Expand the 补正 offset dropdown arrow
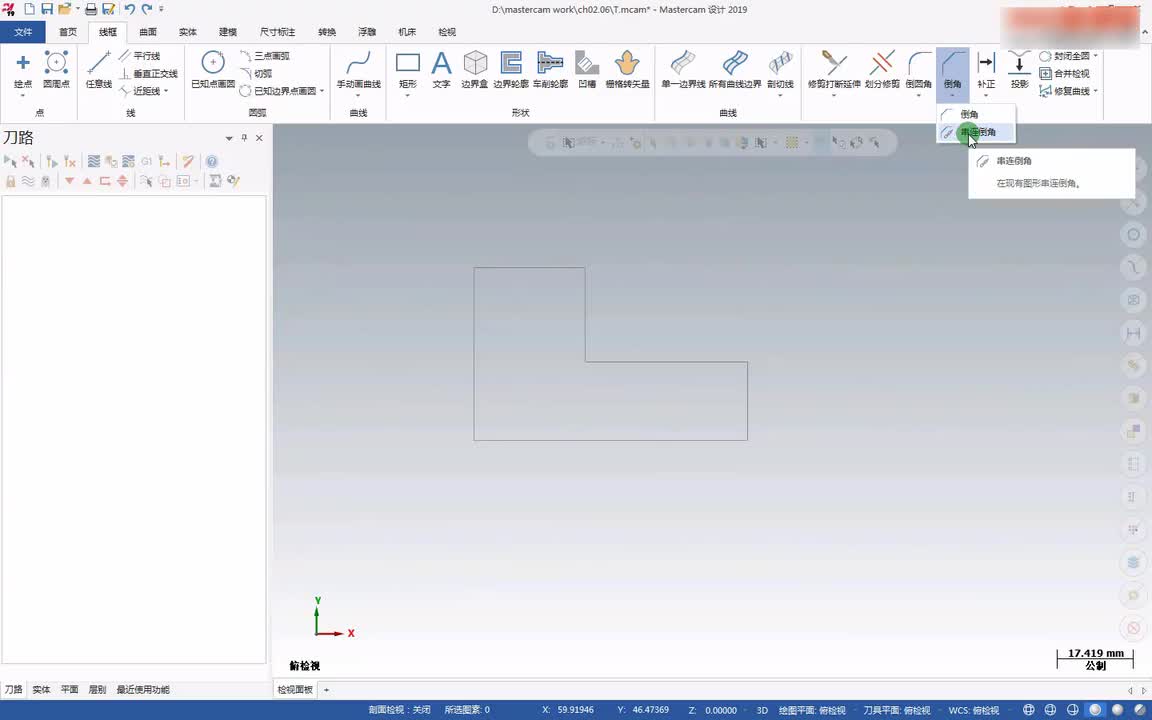 coord(986,96)
